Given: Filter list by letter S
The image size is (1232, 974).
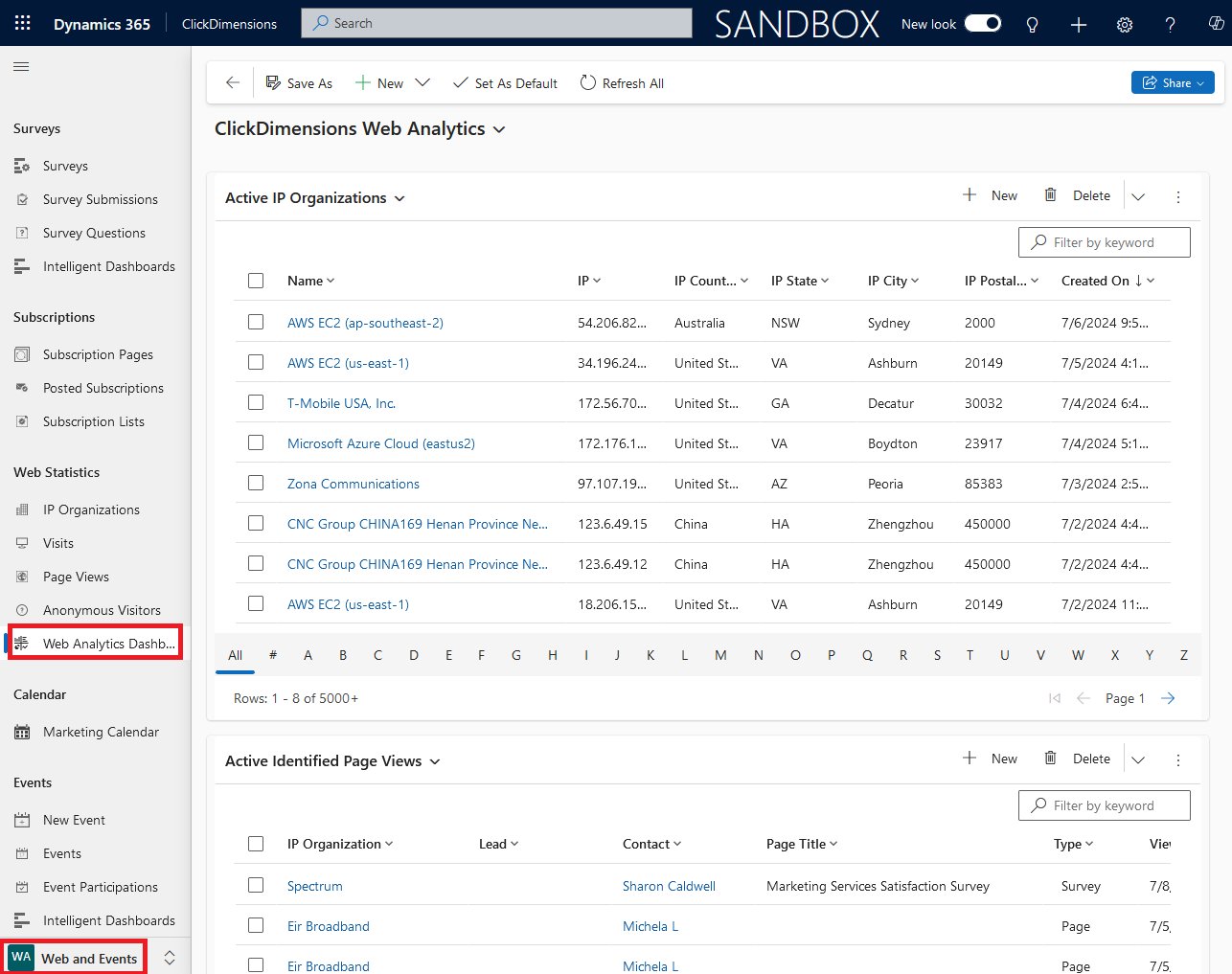Looking at the screenshot, I should tap(937, 655).
